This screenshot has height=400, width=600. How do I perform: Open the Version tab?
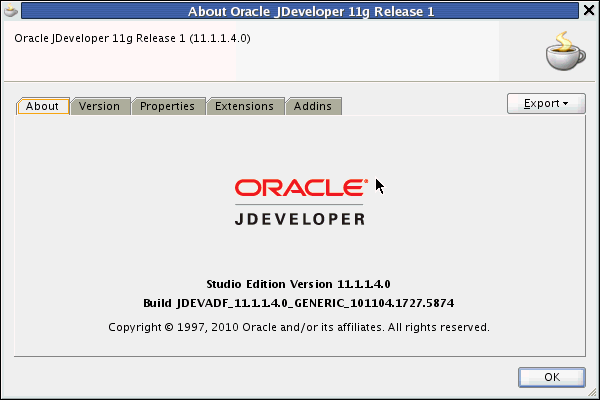(x=99, y=106)
